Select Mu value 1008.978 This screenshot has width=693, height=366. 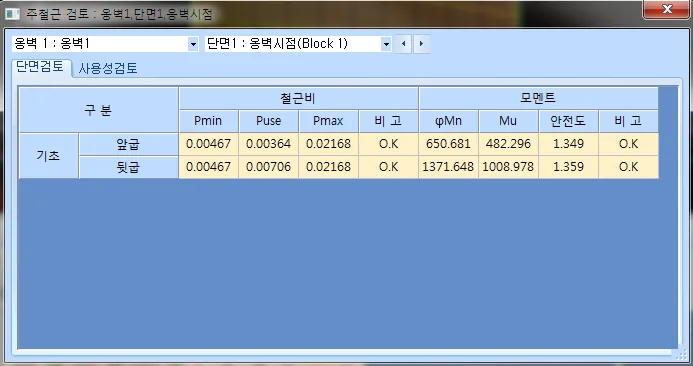pos(508,167)
